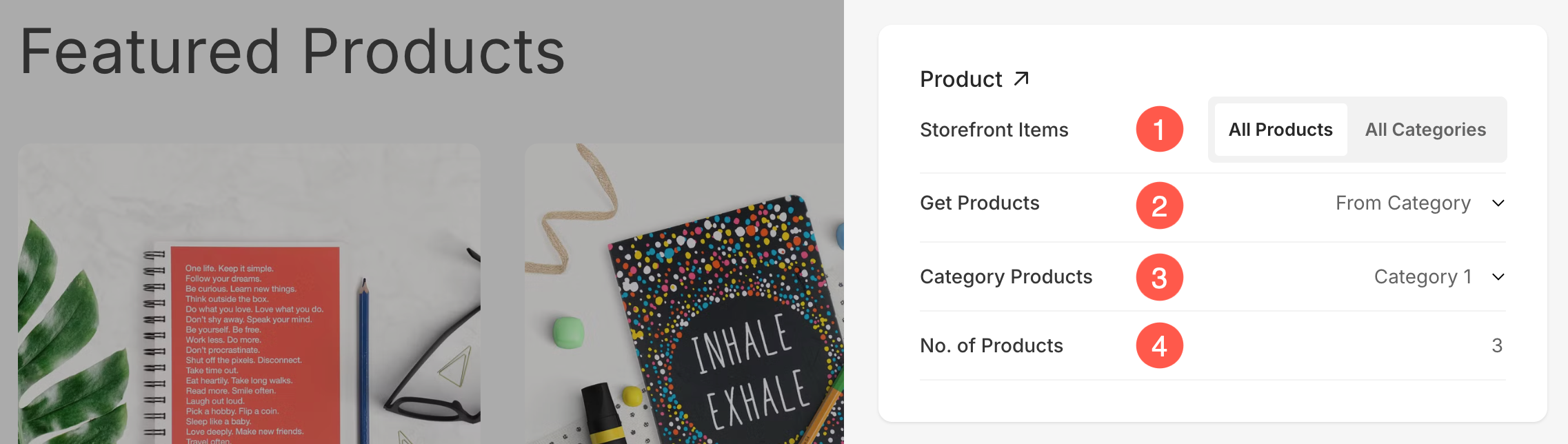Click the Featured Products heading
1568x444 pixels.
(292, 52)
